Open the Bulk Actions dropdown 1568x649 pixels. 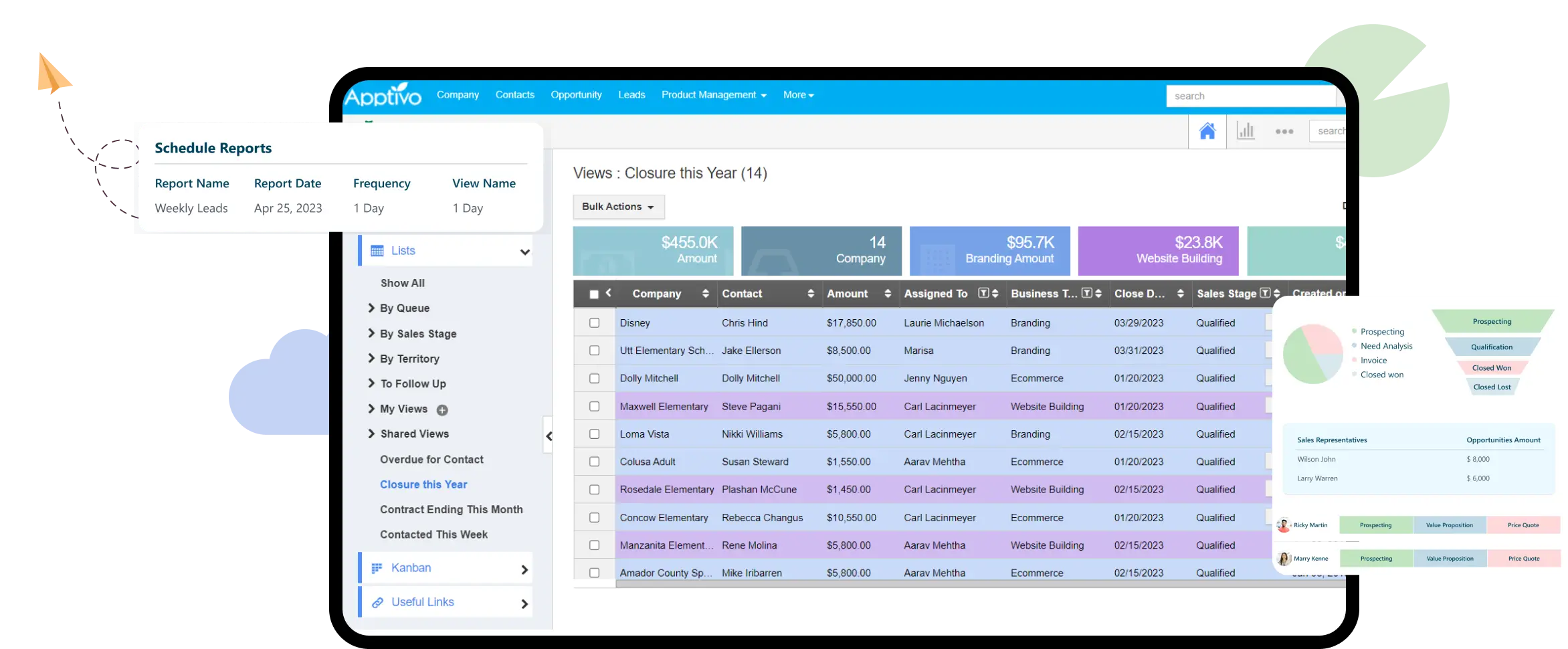coord(618,207)
